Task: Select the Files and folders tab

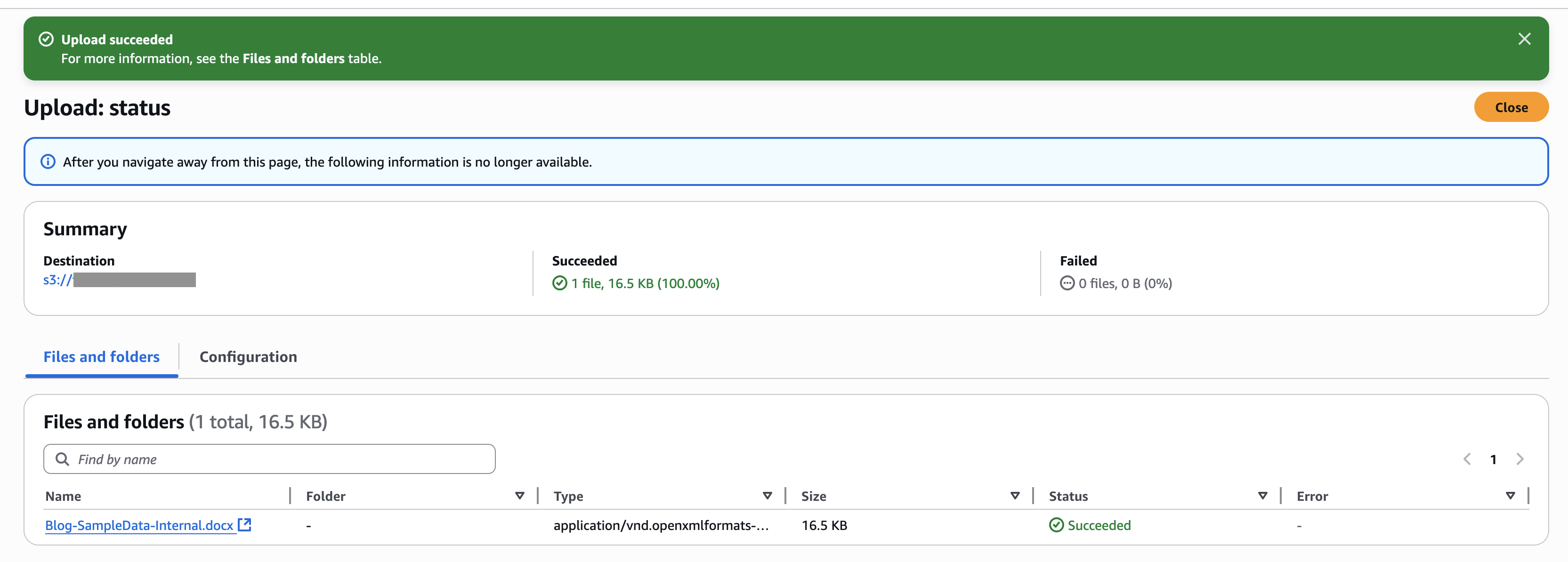Action: coord(102,357)
